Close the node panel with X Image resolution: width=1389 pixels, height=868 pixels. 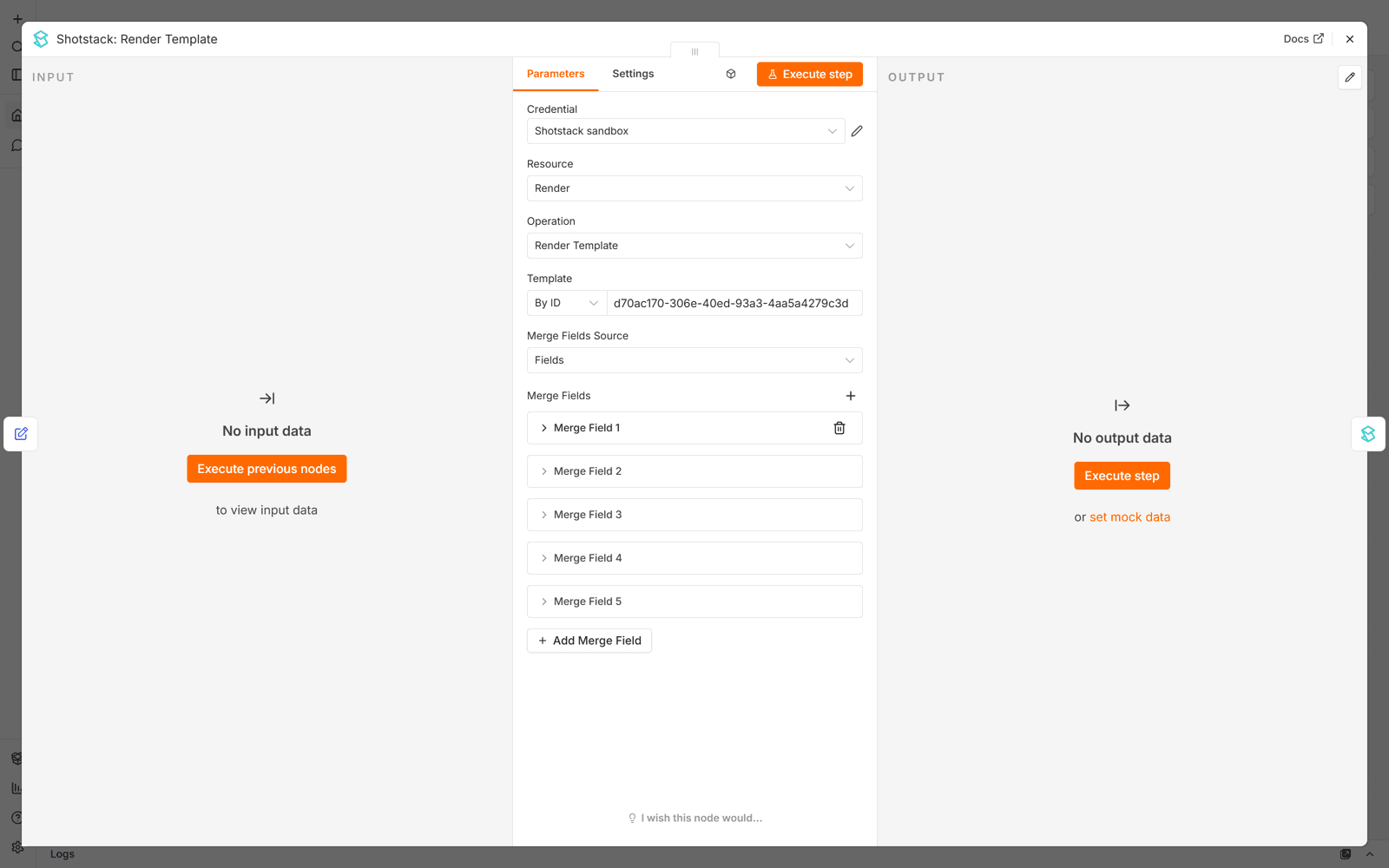1350,39
